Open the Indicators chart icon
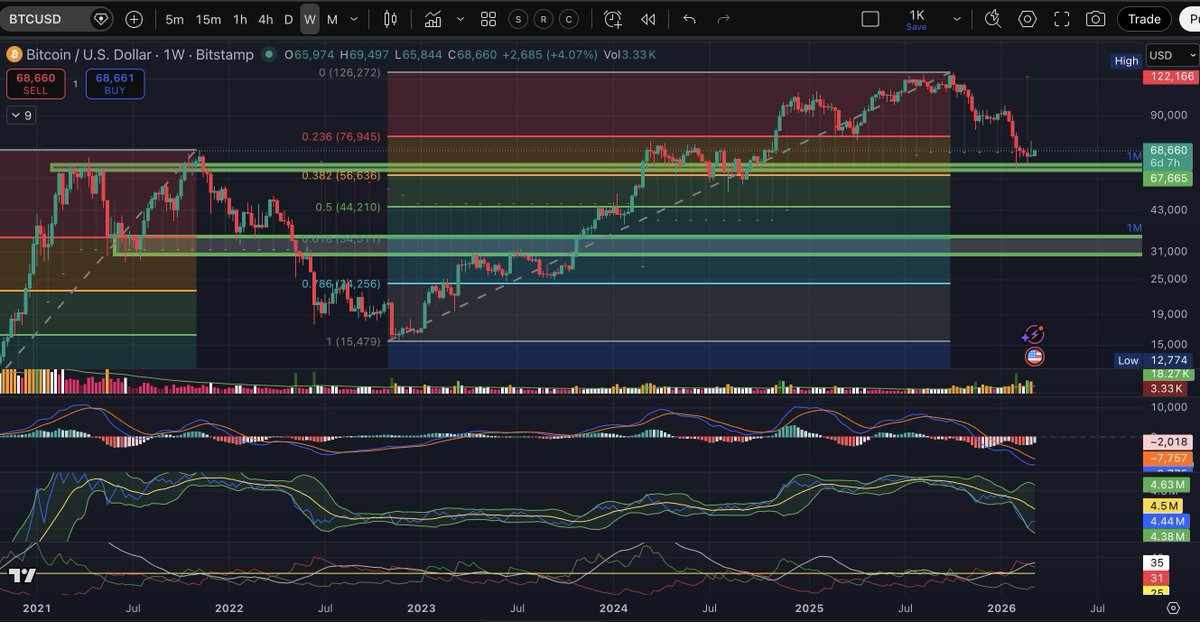 click(x=433, y=19)
